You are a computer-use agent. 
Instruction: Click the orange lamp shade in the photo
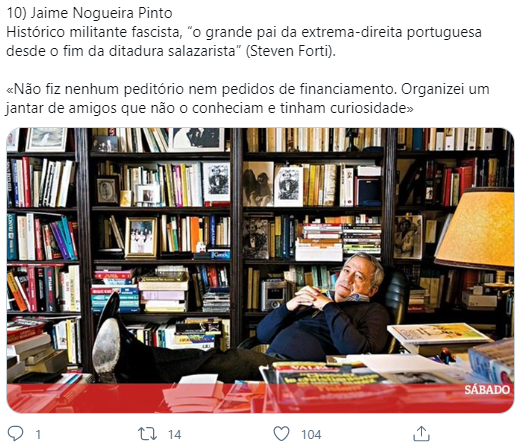pyautogui.click(x=477, y=228)
